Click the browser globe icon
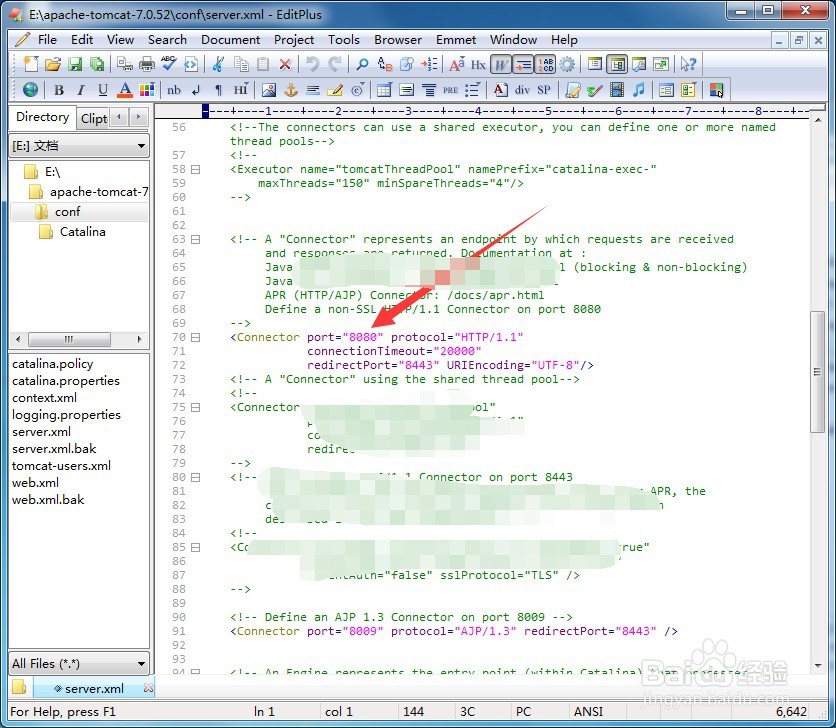Image resolution: width=836 pixels, height=728 pixels. point(30,90)
